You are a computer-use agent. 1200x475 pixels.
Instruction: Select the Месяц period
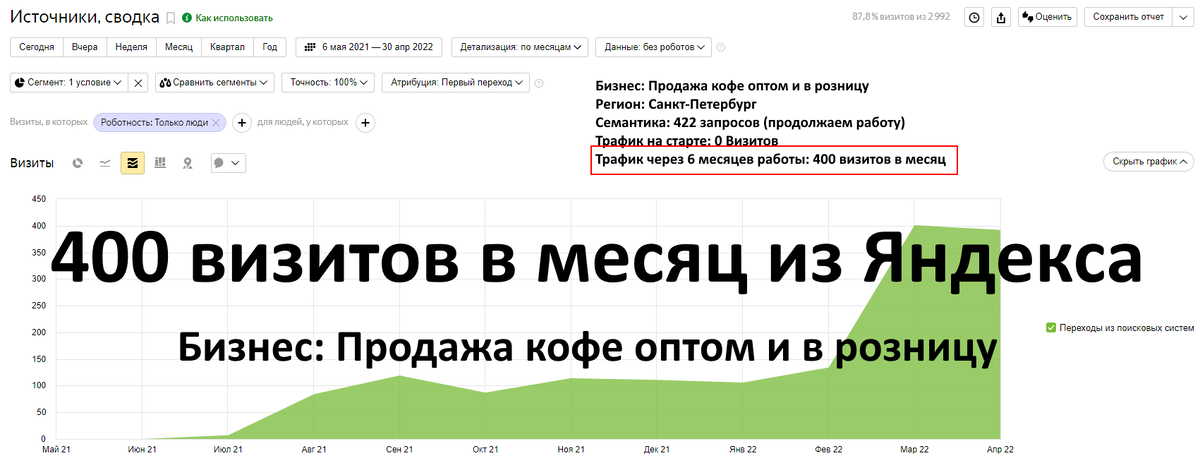(179, 47)
